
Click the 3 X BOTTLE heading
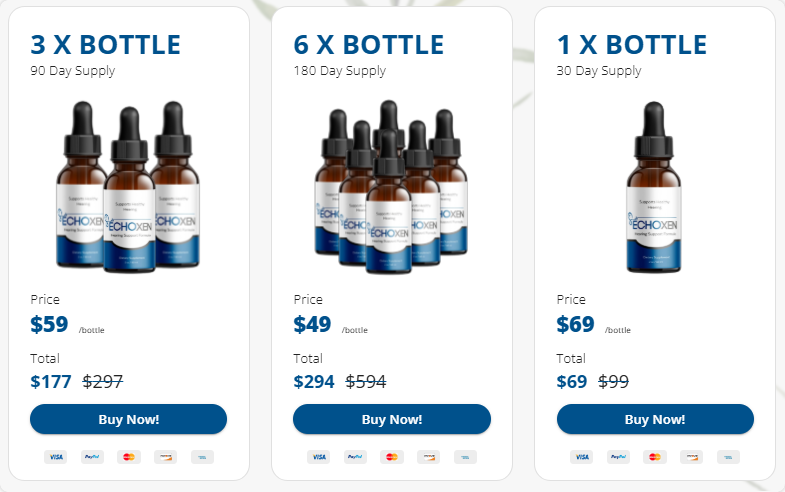(105, 45)
